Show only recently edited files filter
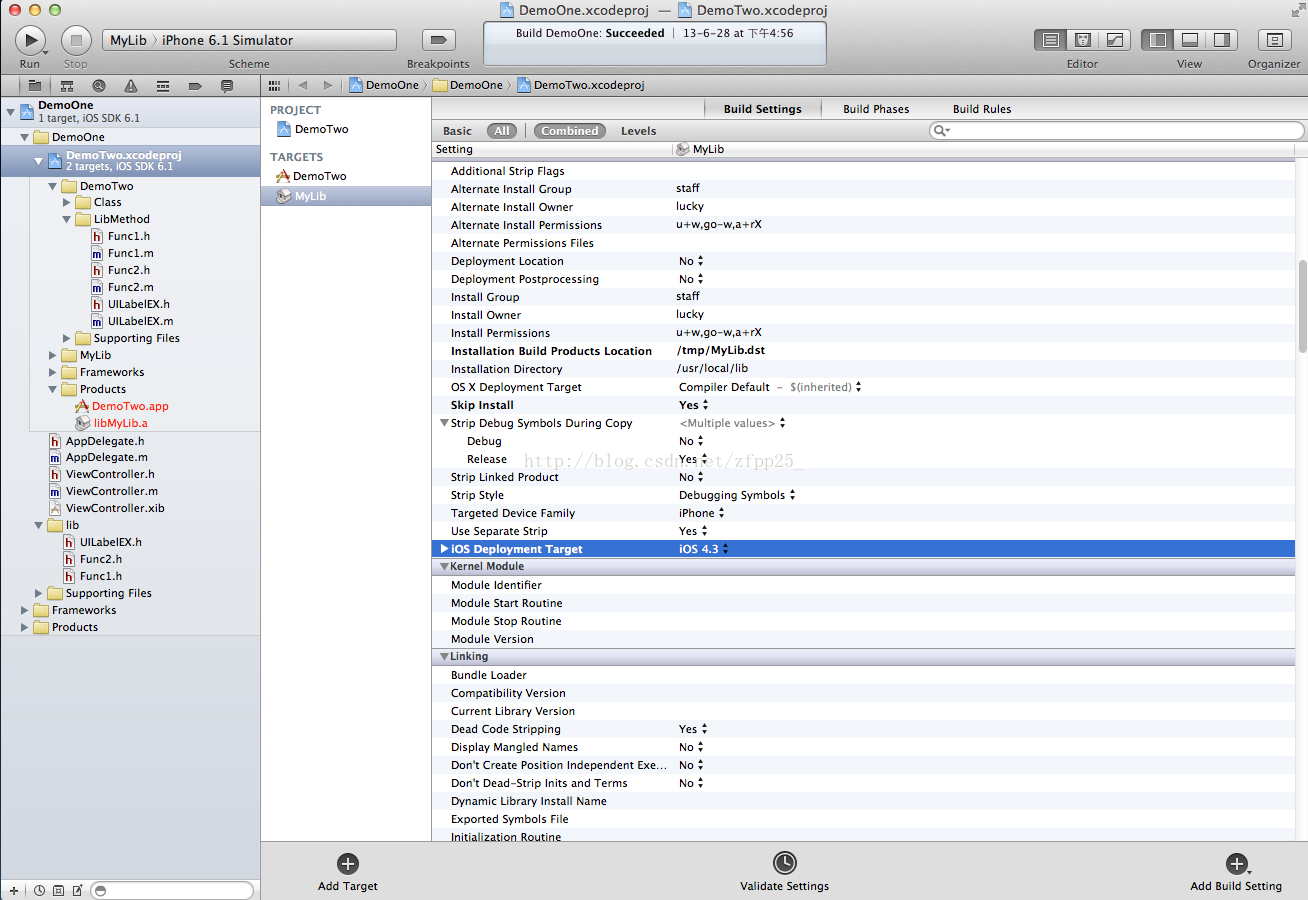The image size is (1308, 900). (39, 890)
